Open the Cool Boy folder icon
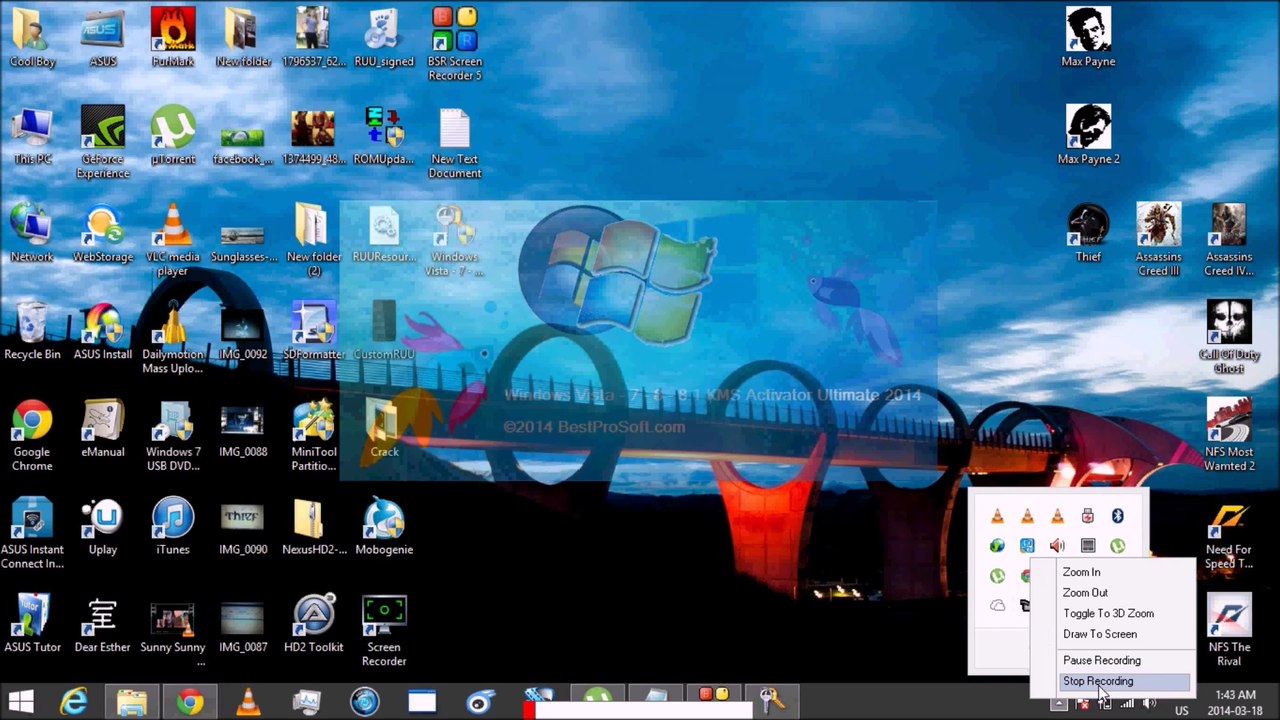1280x720 pixels. (32, 38)
